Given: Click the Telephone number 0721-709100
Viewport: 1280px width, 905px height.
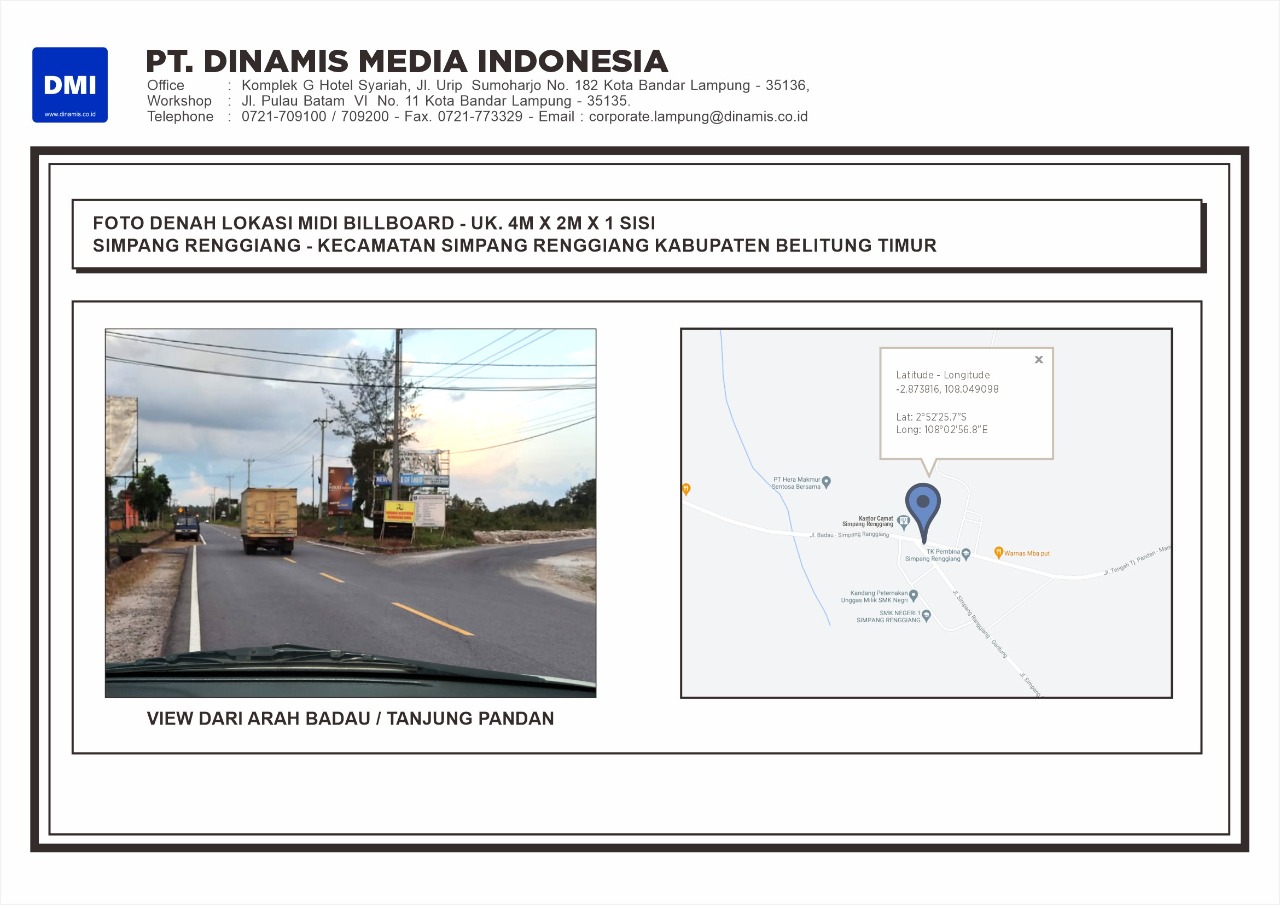Looking at the screenshot, I should click(283, 117).
